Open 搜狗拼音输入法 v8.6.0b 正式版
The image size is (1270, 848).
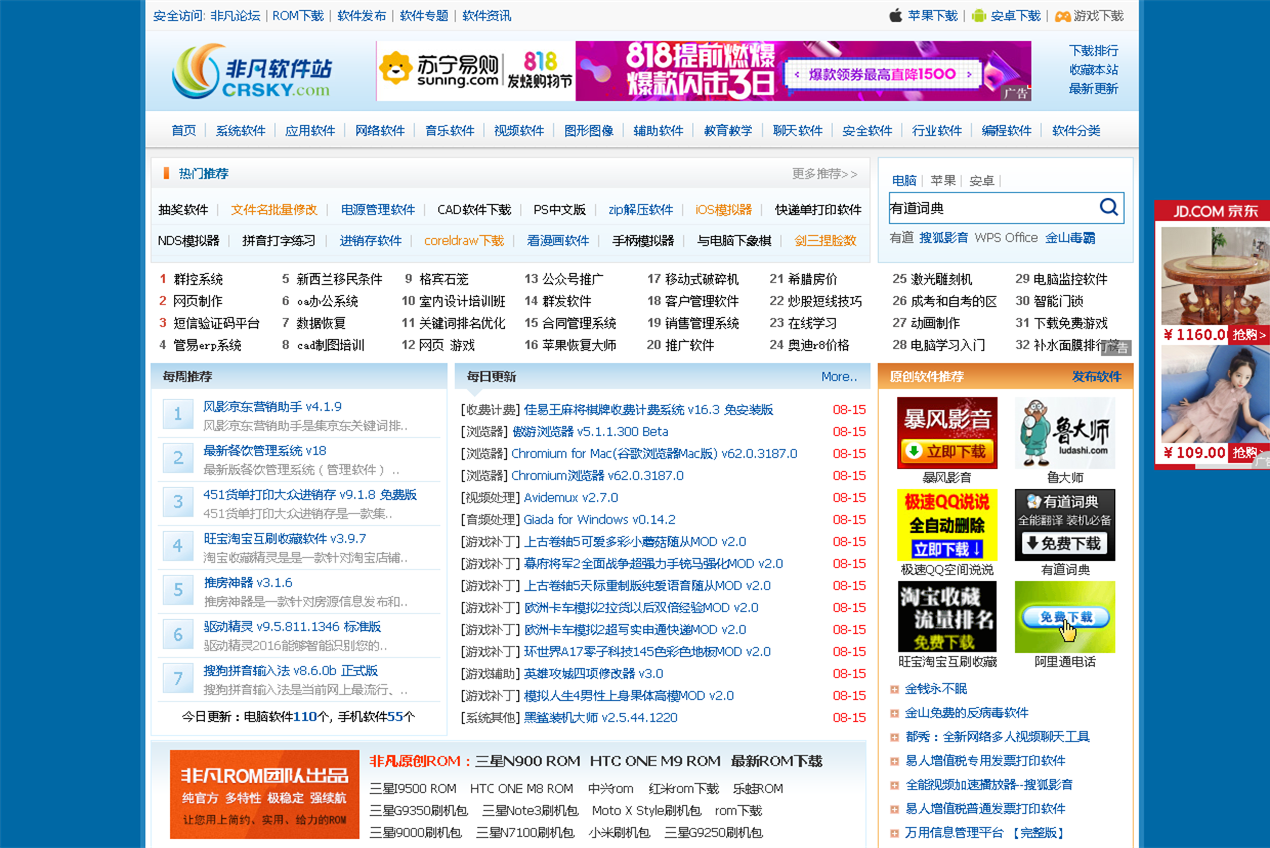[x=291, y=670]
